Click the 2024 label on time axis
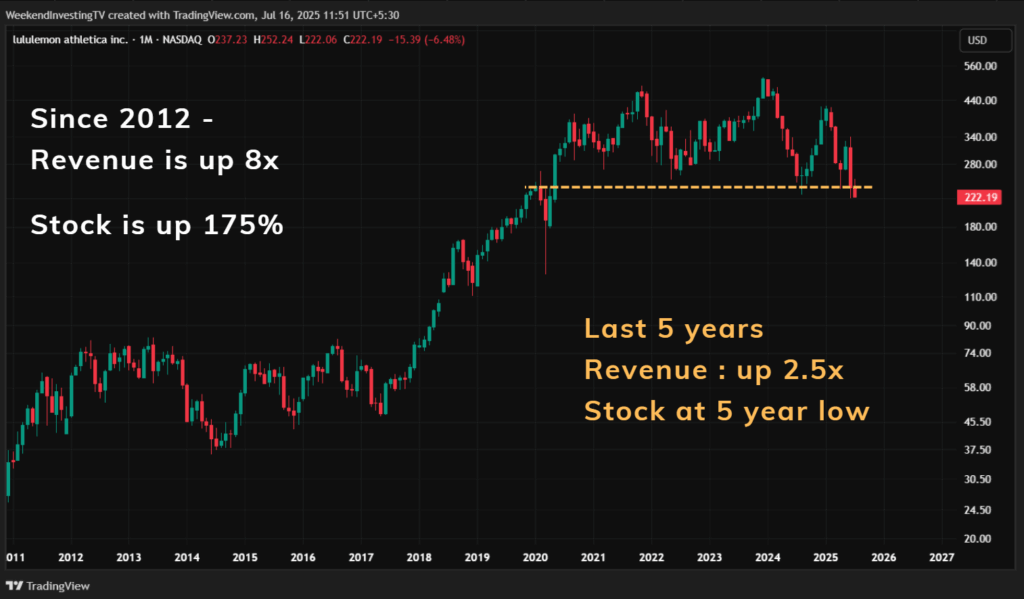Image resolution: width=1024 pixels, height=599 pixels. coord(768,557)
